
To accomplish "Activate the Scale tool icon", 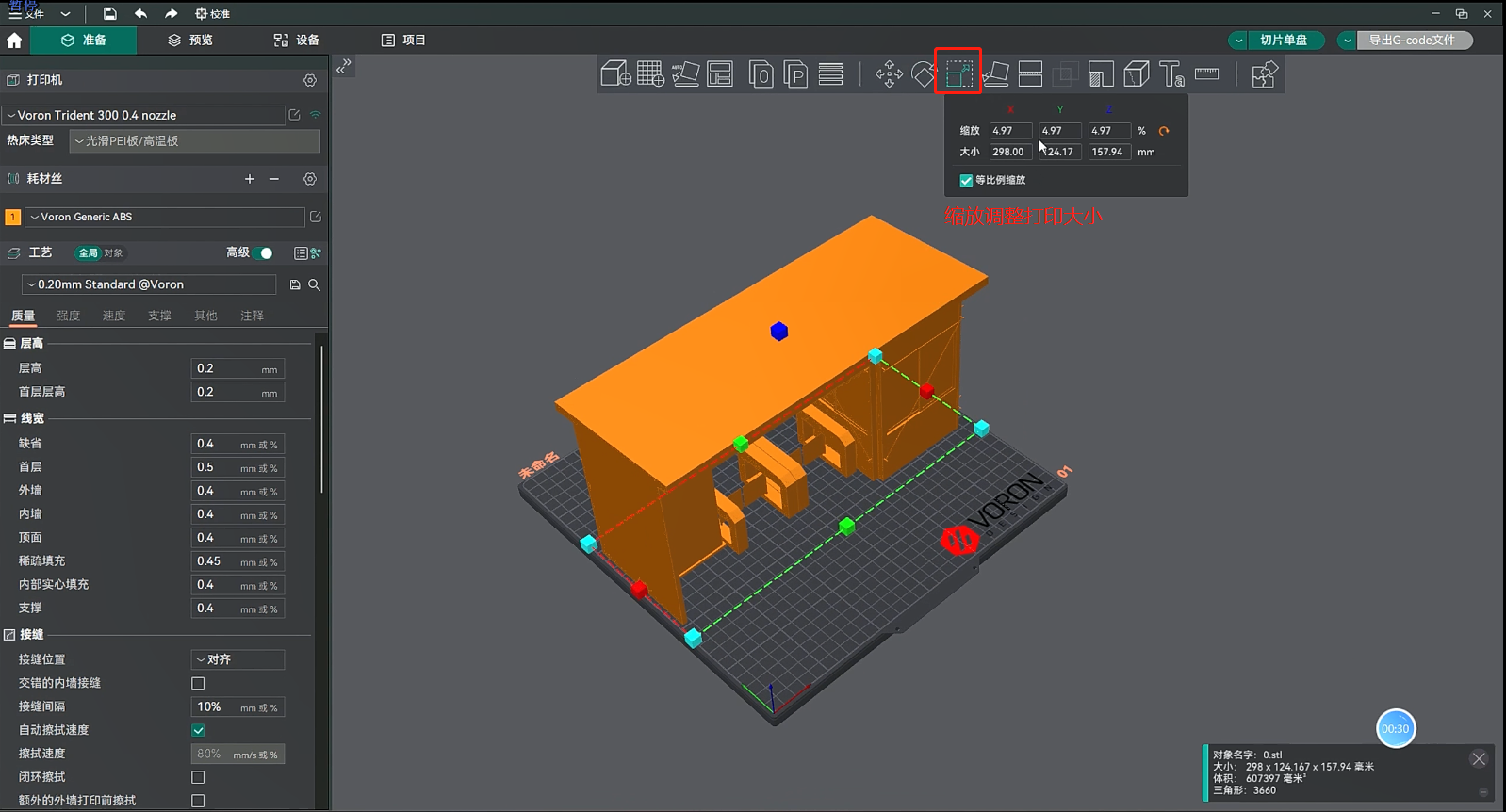I will pos(958,73).
